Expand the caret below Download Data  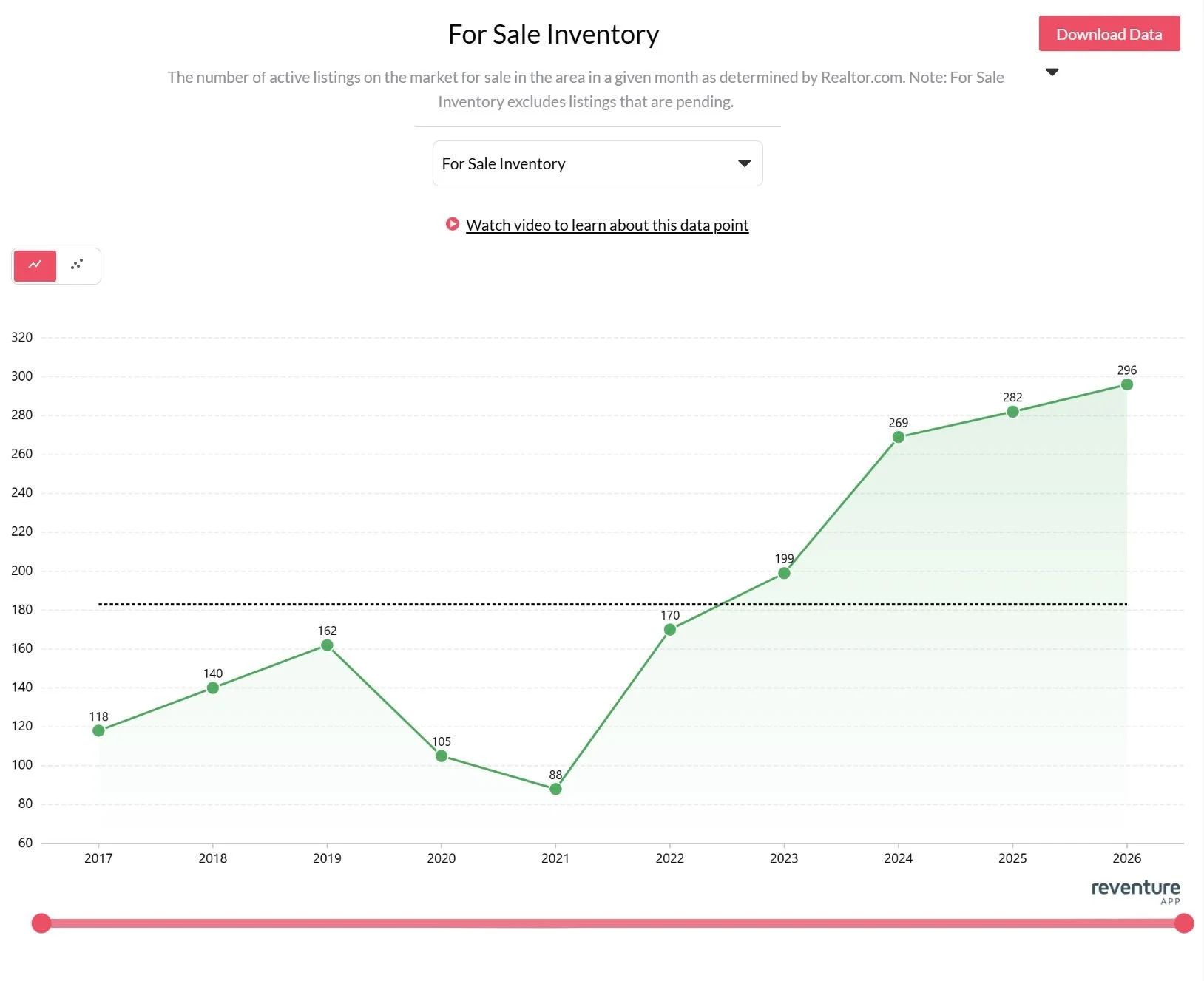pyautogui.click(x=1052, y=72)
